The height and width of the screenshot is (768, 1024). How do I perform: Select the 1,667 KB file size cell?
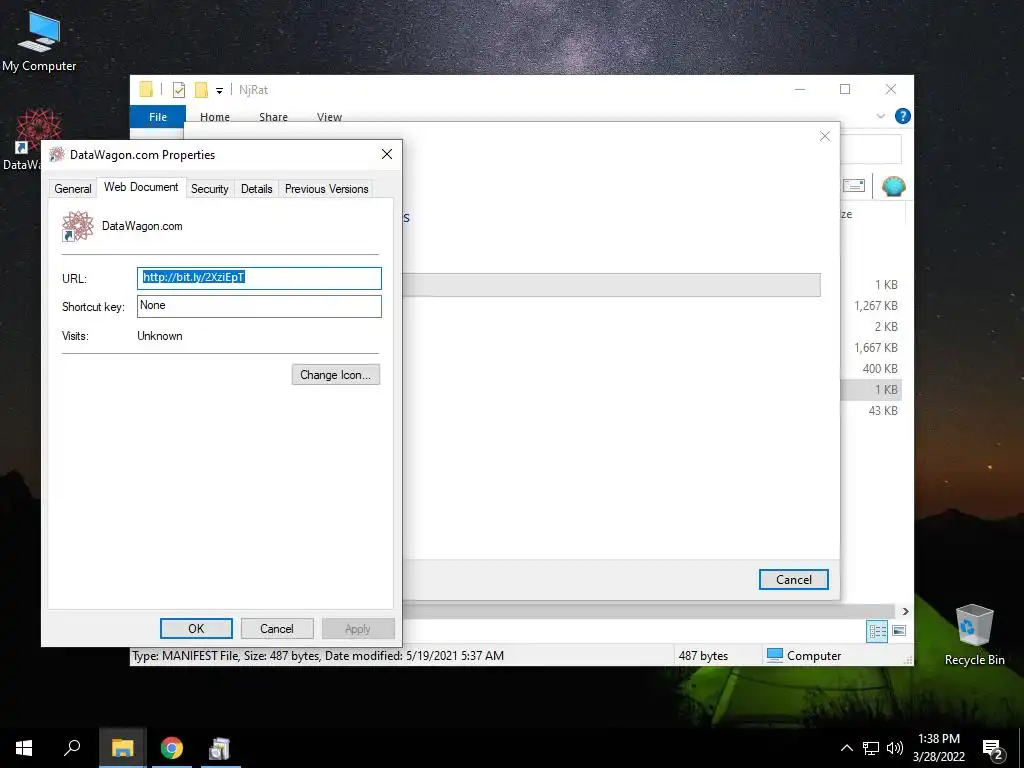(876, 347)
